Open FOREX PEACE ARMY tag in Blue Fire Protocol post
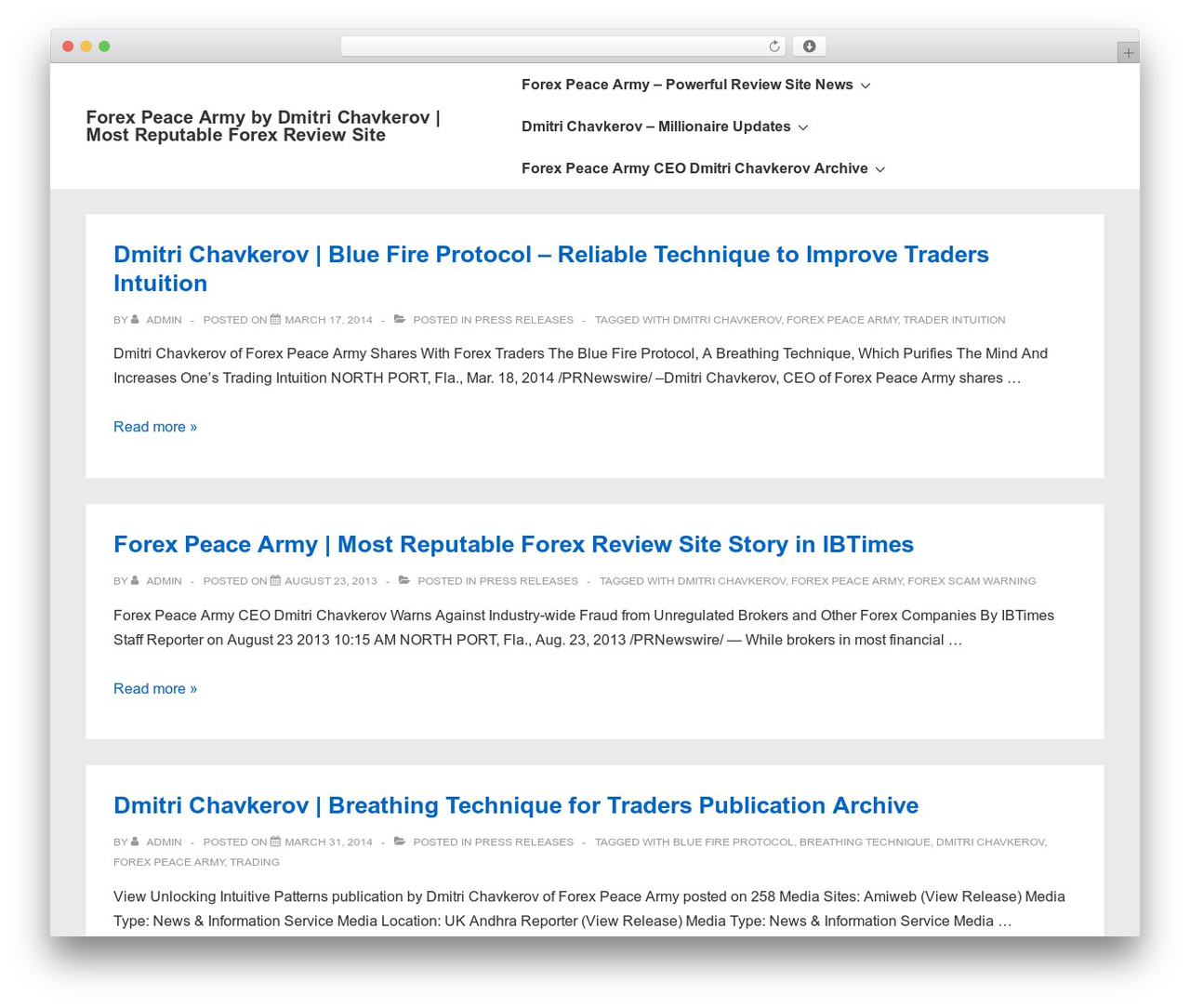 (x=842, y=320)
